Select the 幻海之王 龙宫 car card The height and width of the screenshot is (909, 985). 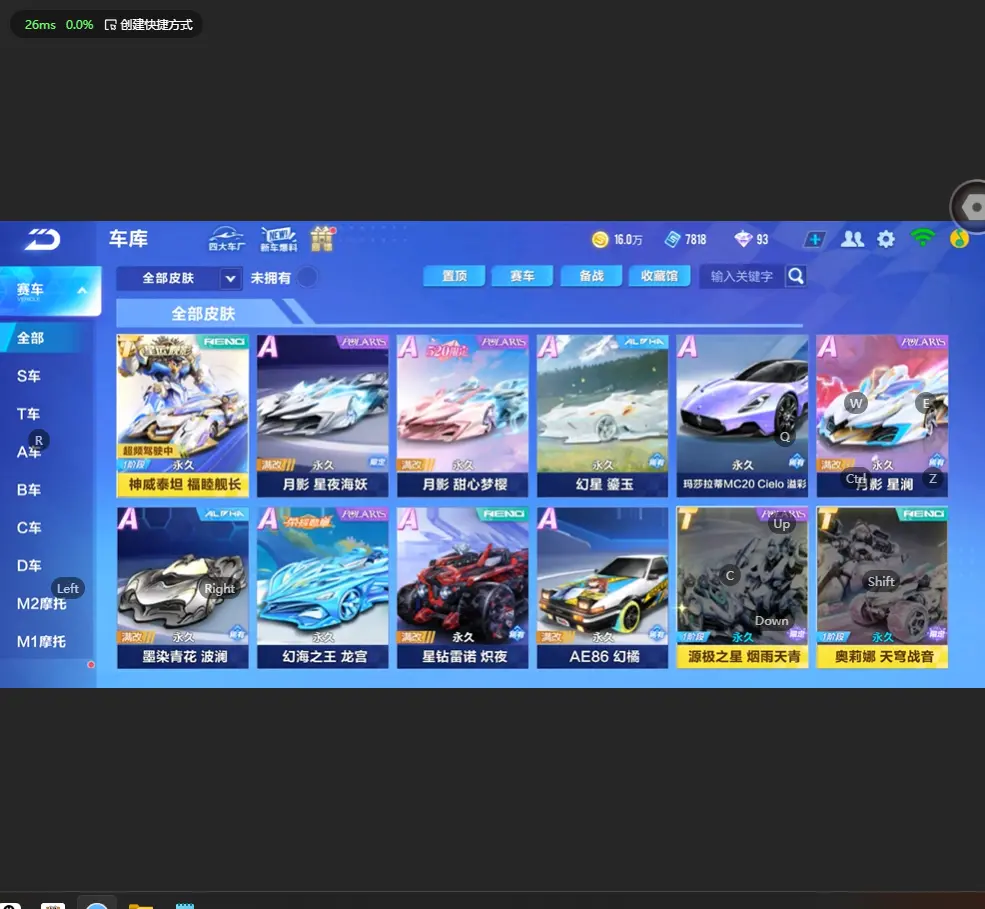coord(323,588)
